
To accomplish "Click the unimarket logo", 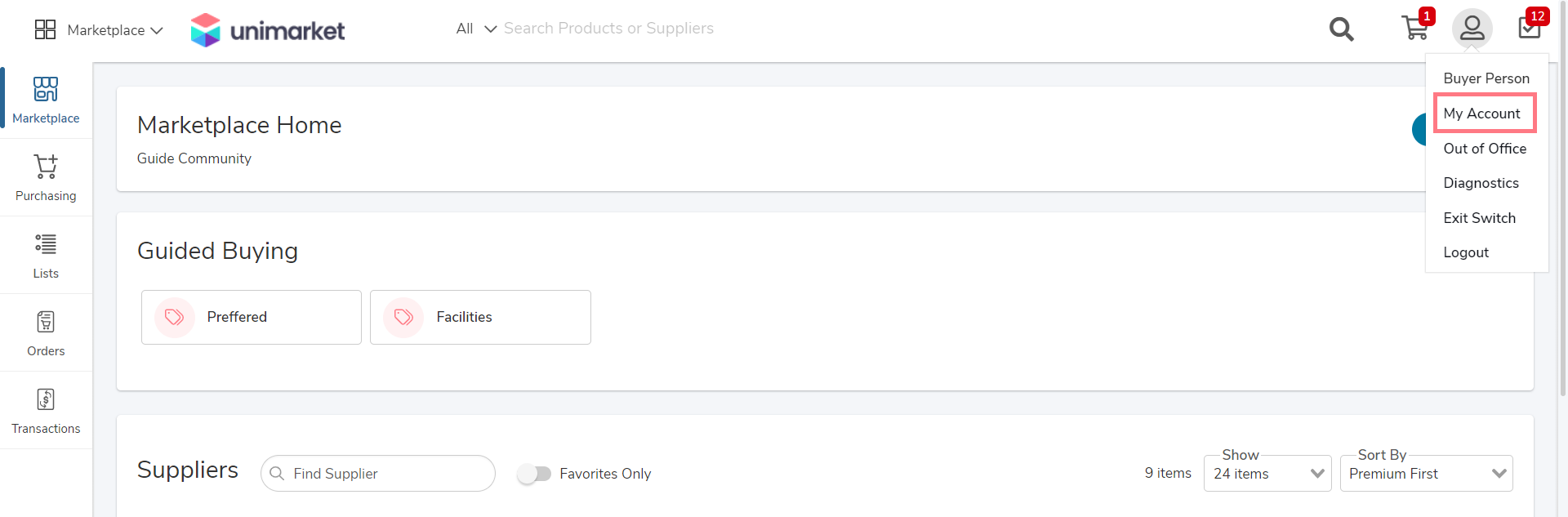I will pyautogui.click(x=267, y=30).
